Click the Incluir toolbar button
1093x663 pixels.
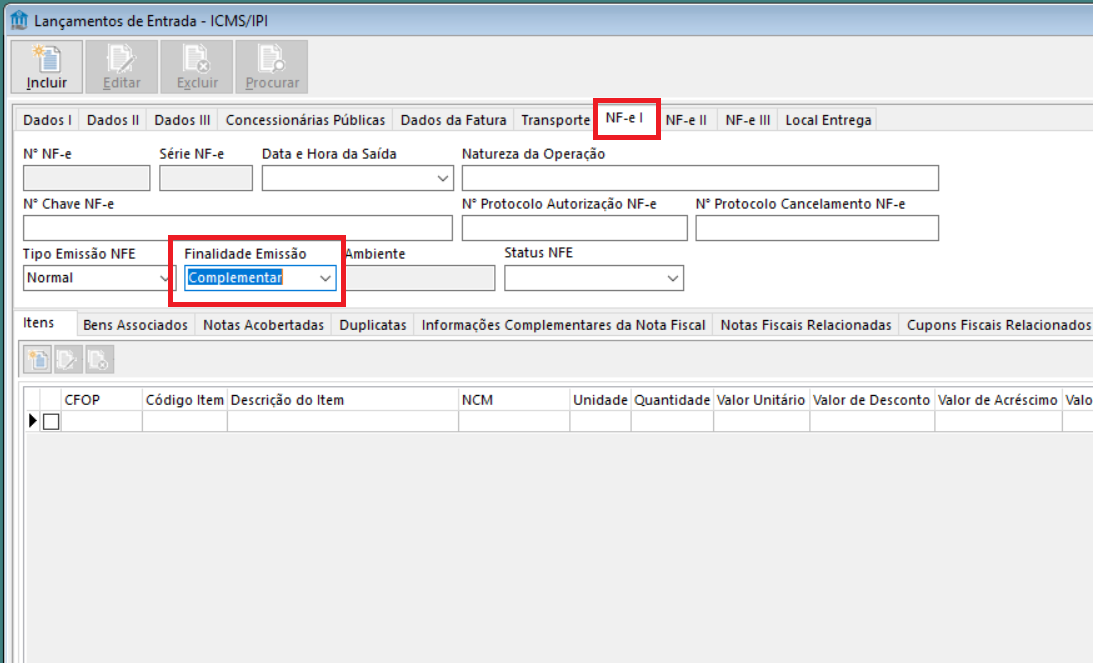(x=47, y=67)
